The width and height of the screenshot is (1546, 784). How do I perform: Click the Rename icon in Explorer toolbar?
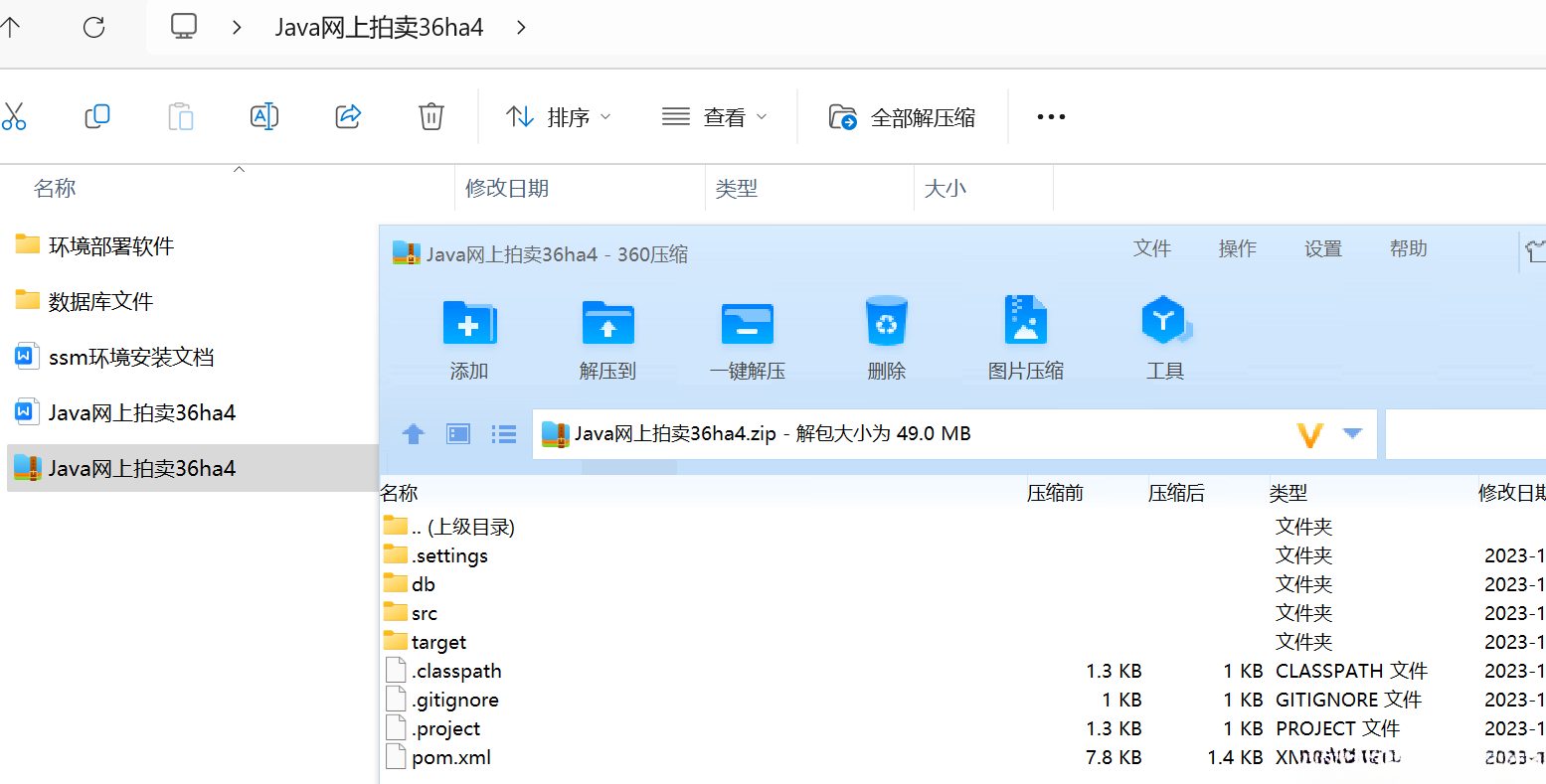264,117
